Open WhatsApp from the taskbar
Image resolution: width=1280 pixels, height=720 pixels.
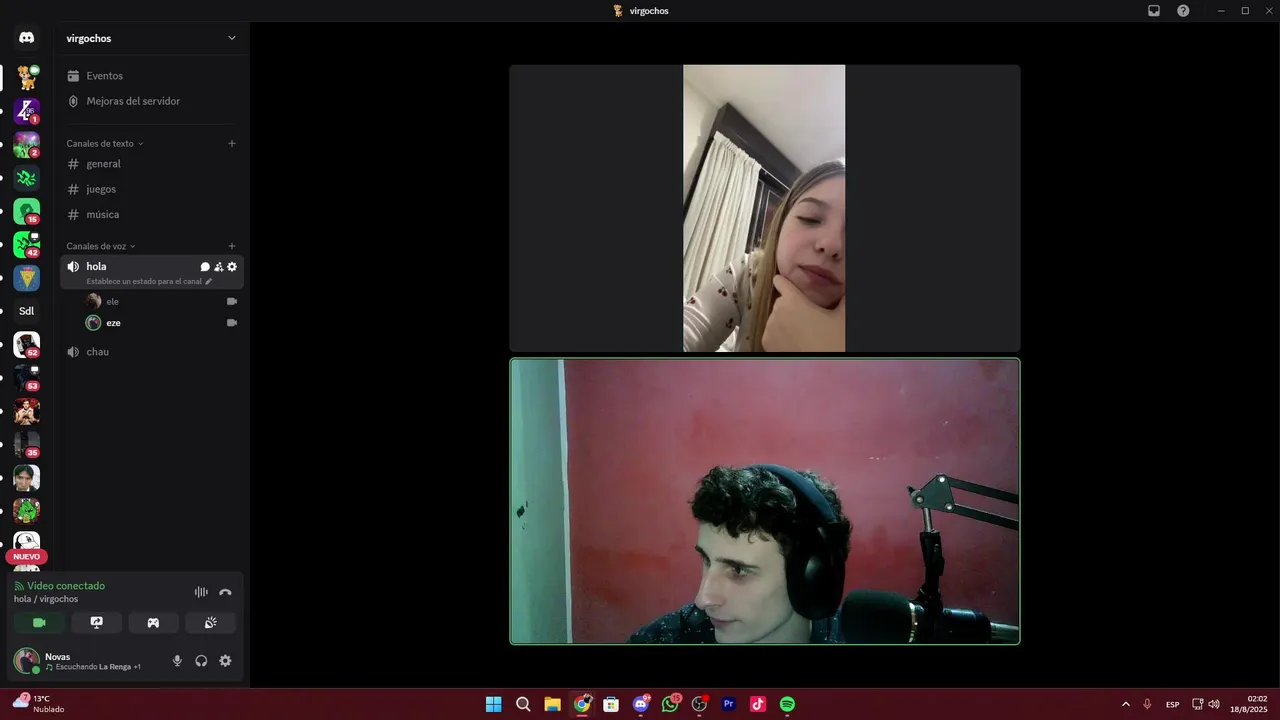(x=670, y=704)
